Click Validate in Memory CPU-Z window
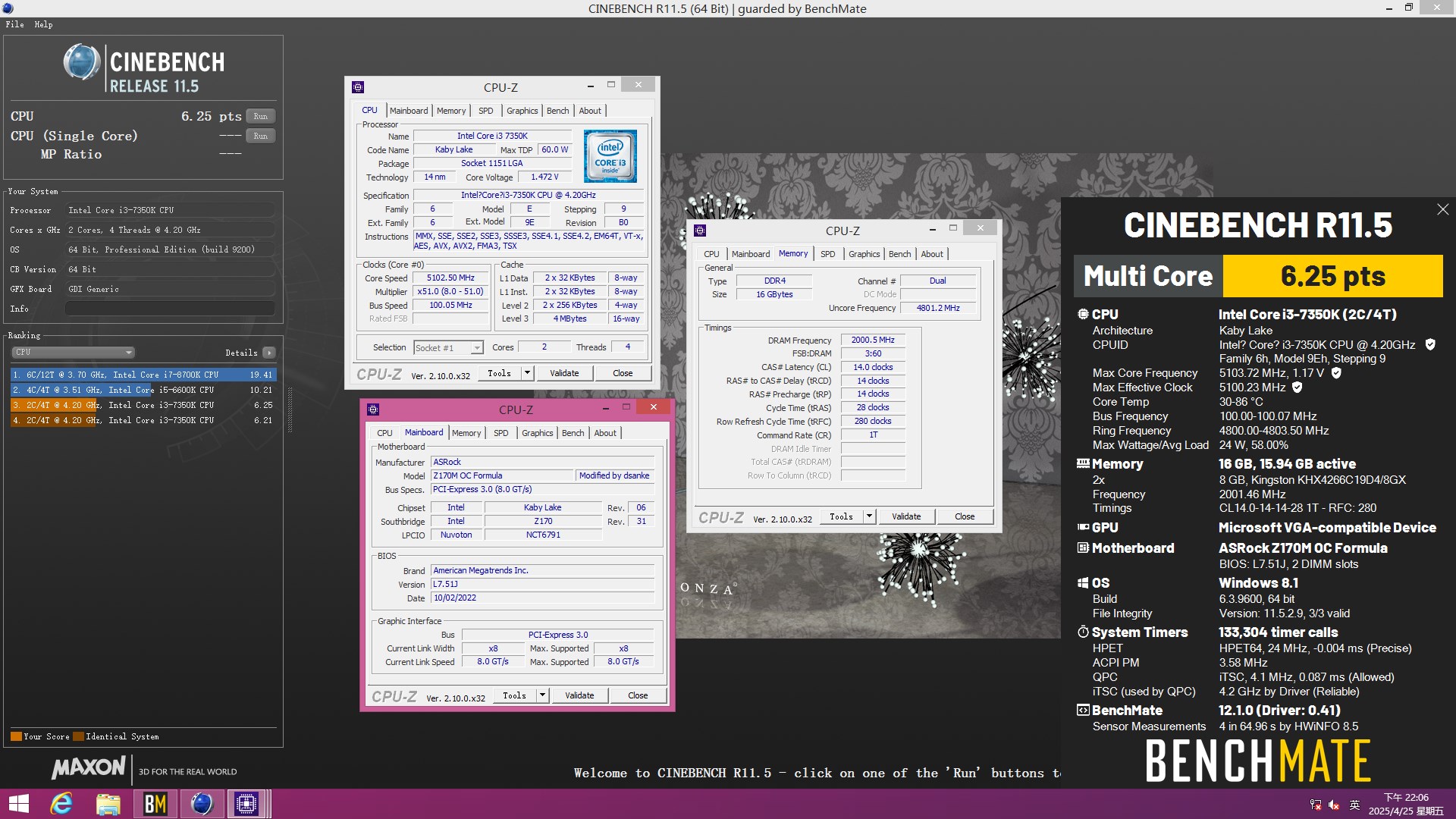Screen dimensions: 1456x819 coord(906,516)
